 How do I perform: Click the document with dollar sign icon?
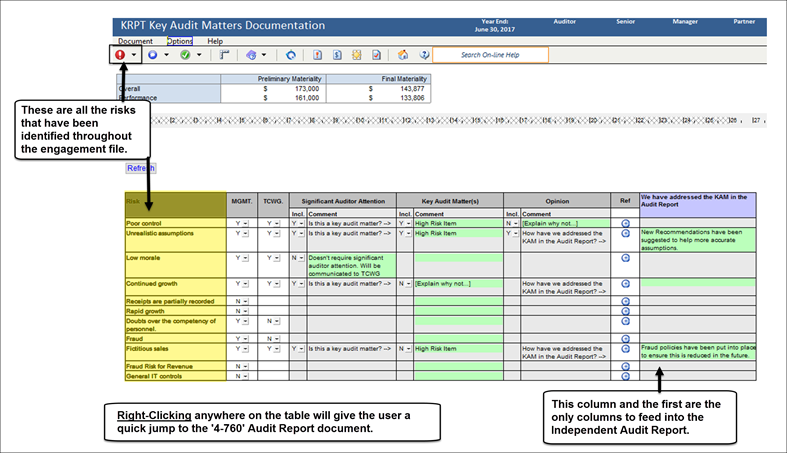point(337,55)
